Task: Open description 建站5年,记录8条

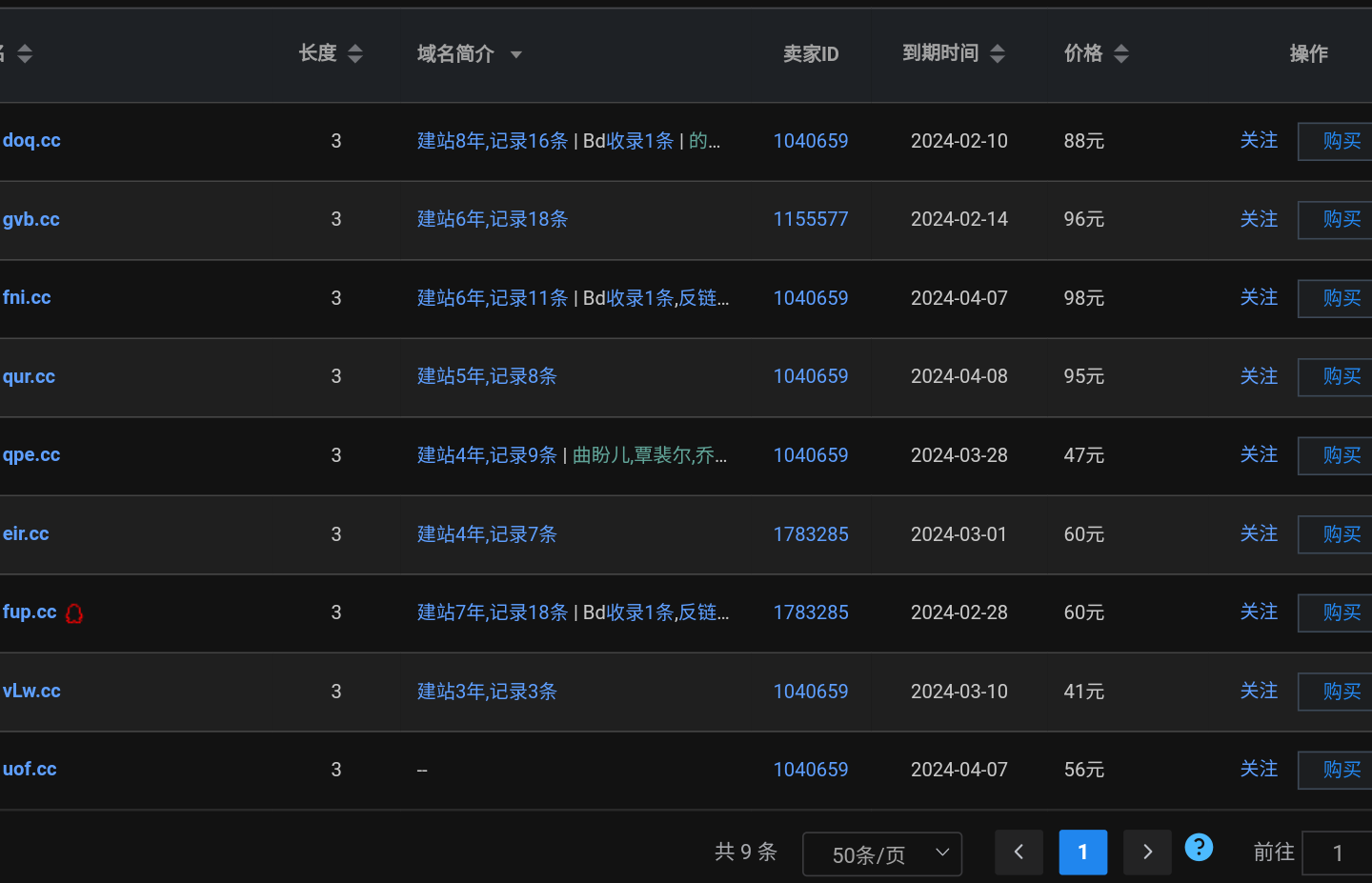Action: 487,376
